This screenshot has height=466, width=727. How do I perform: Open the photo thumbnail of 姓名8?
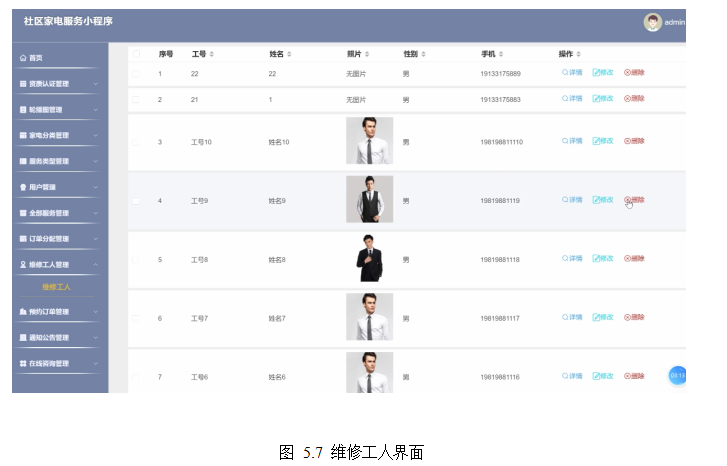coord(370,258)
